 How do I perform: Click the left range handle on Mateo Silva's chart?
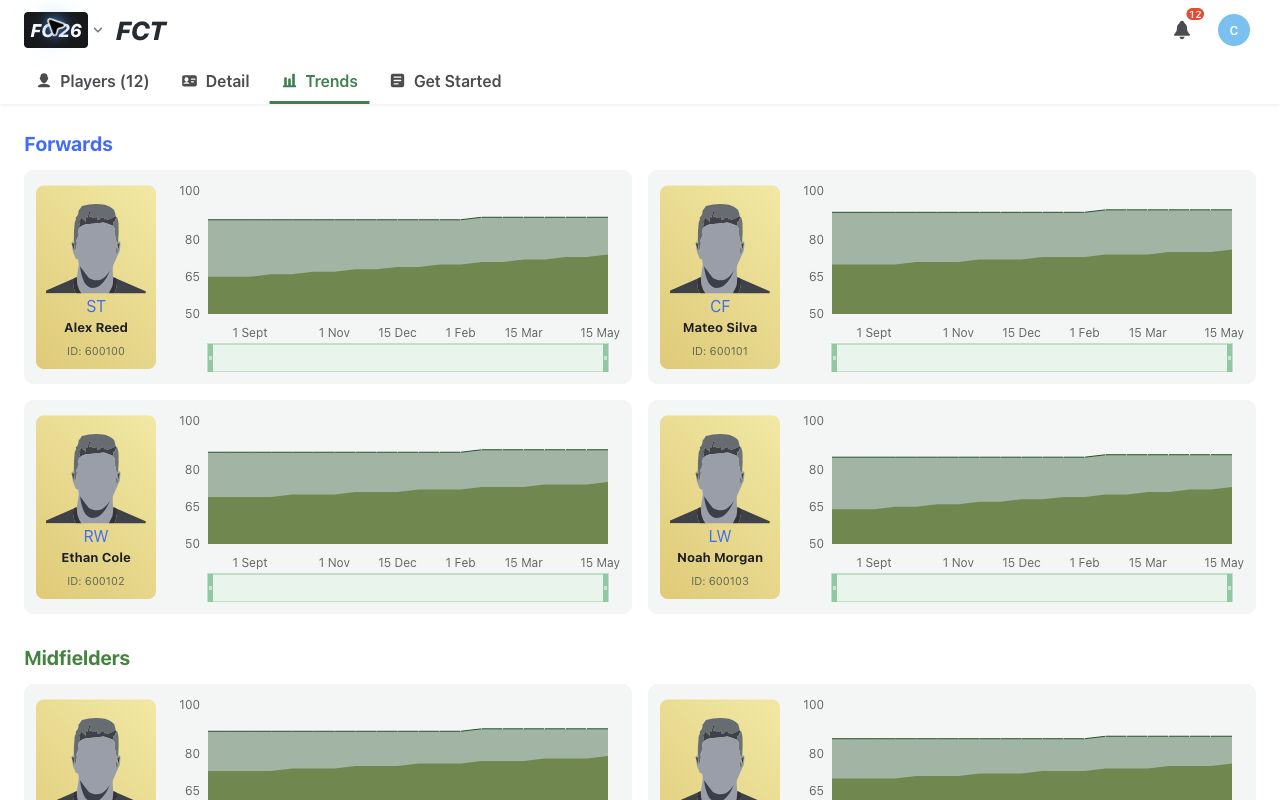(x=834, y=358)
